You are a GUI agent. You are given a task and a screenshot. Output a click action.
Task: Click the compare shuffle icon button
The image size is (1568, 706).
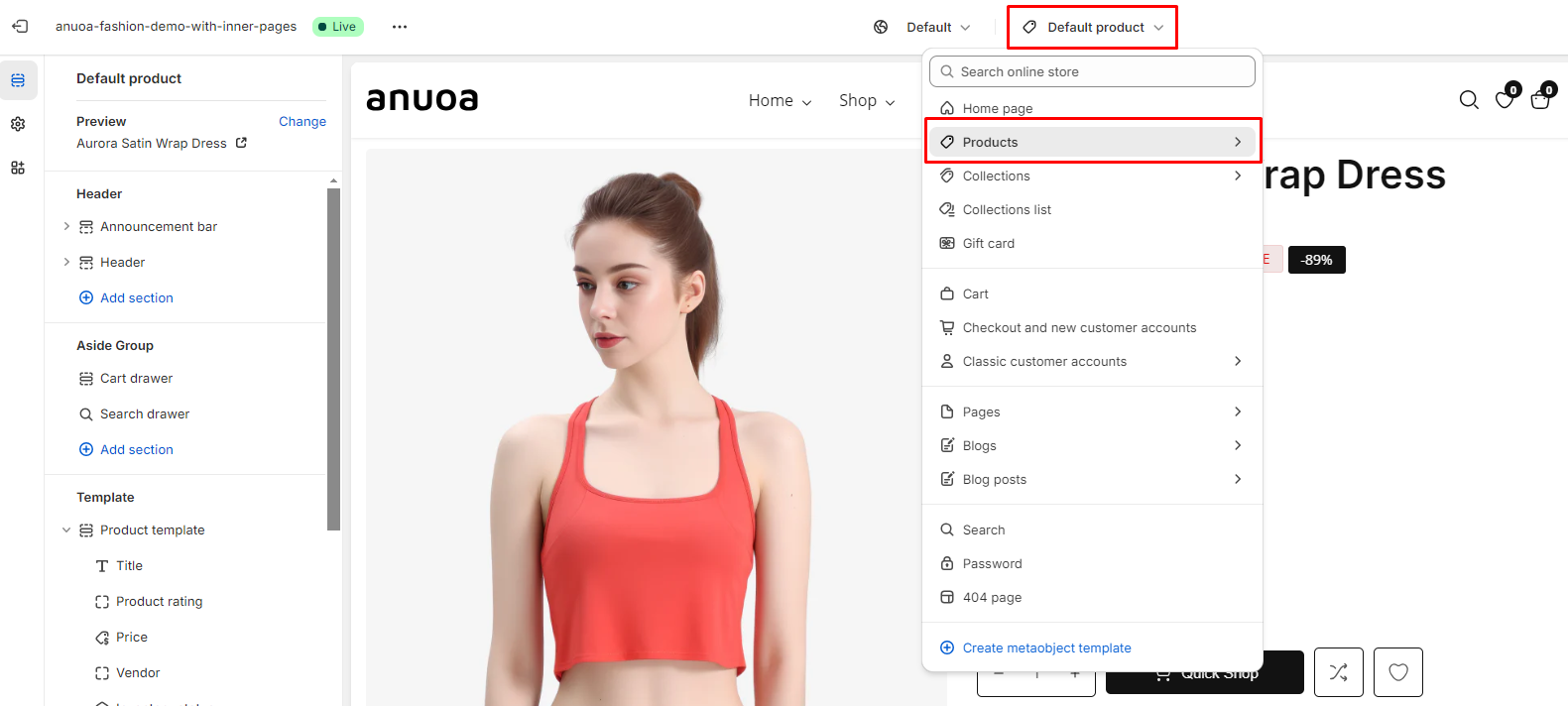[1338, 672]
